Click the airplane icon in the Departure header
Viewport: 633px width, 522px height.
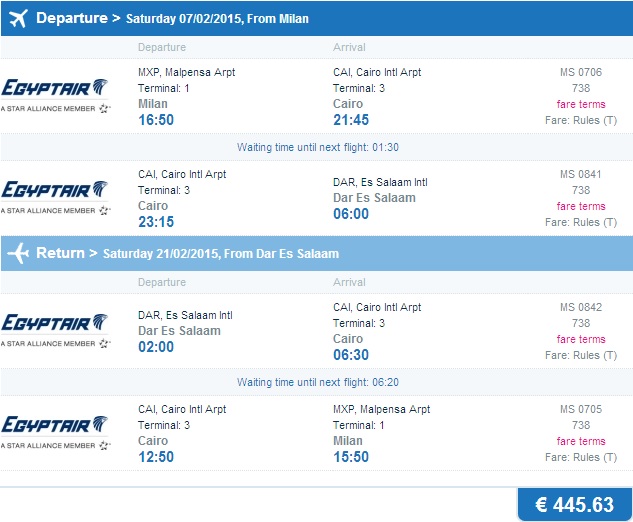click(17, 19)
